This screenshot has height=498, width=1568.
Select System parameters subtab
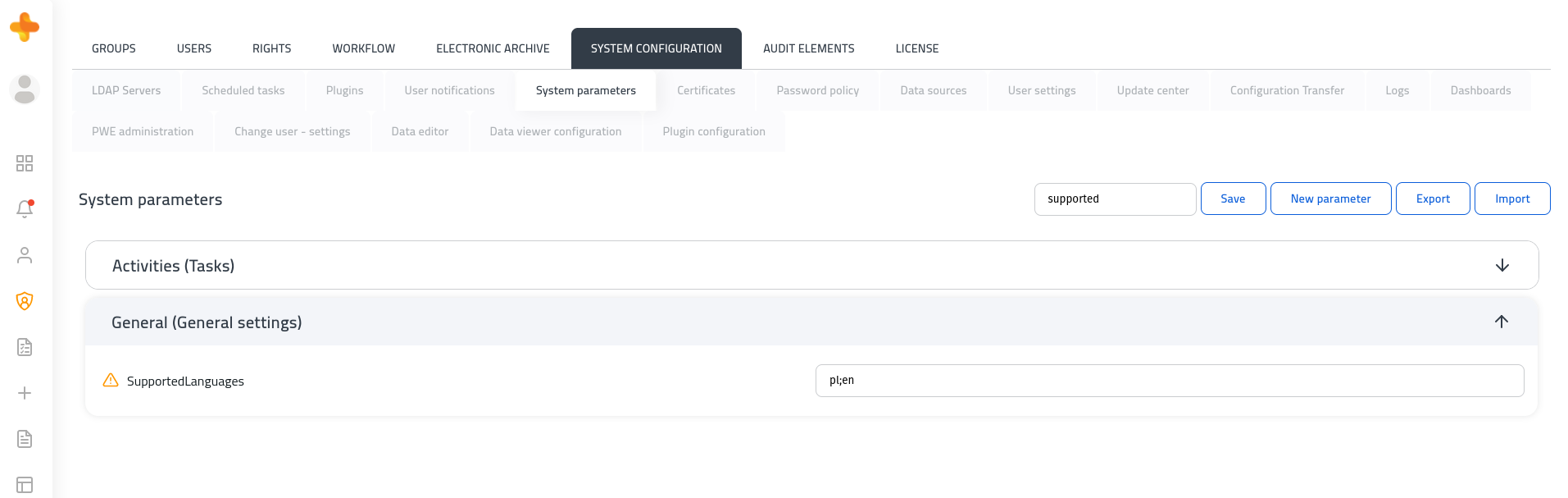click(x=586, y=90)
